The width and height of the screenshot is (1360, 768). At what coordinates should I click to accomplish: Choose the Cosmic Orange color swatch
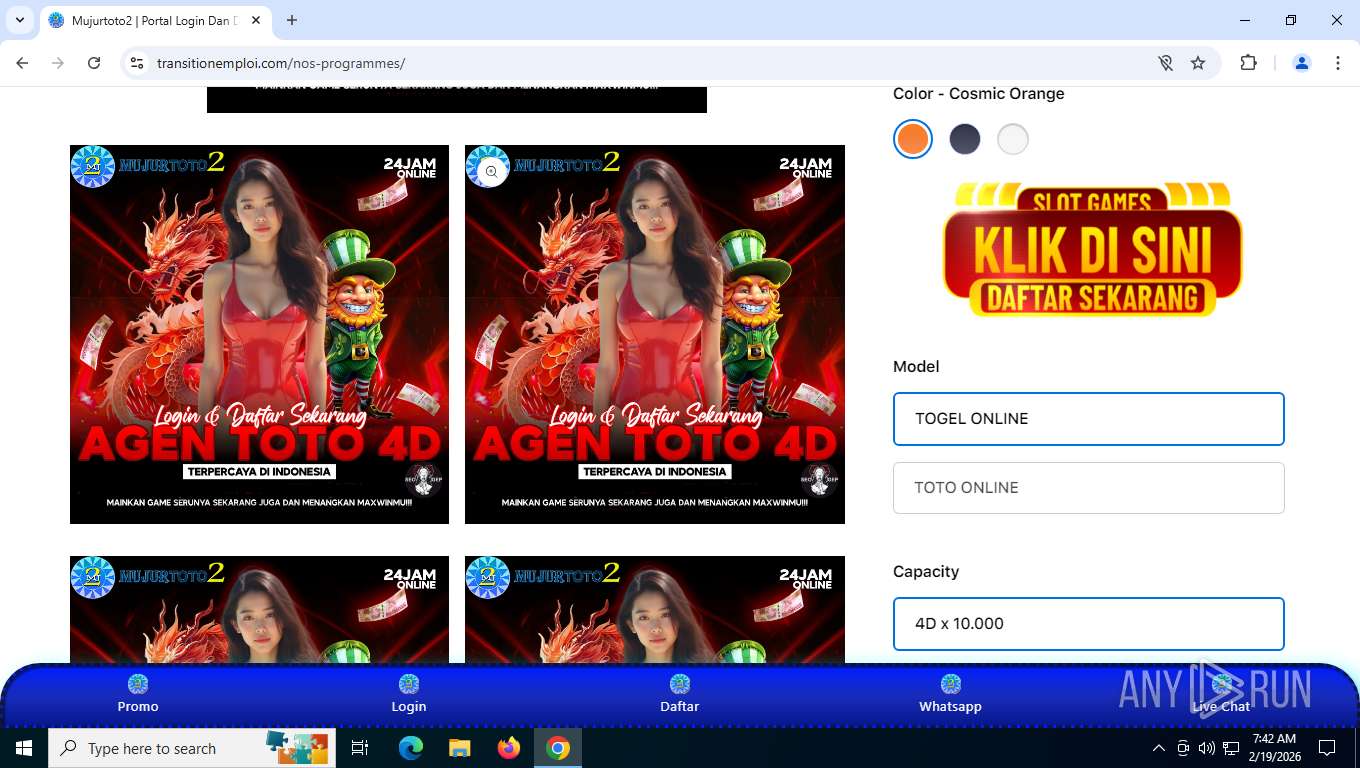point(913,139)
